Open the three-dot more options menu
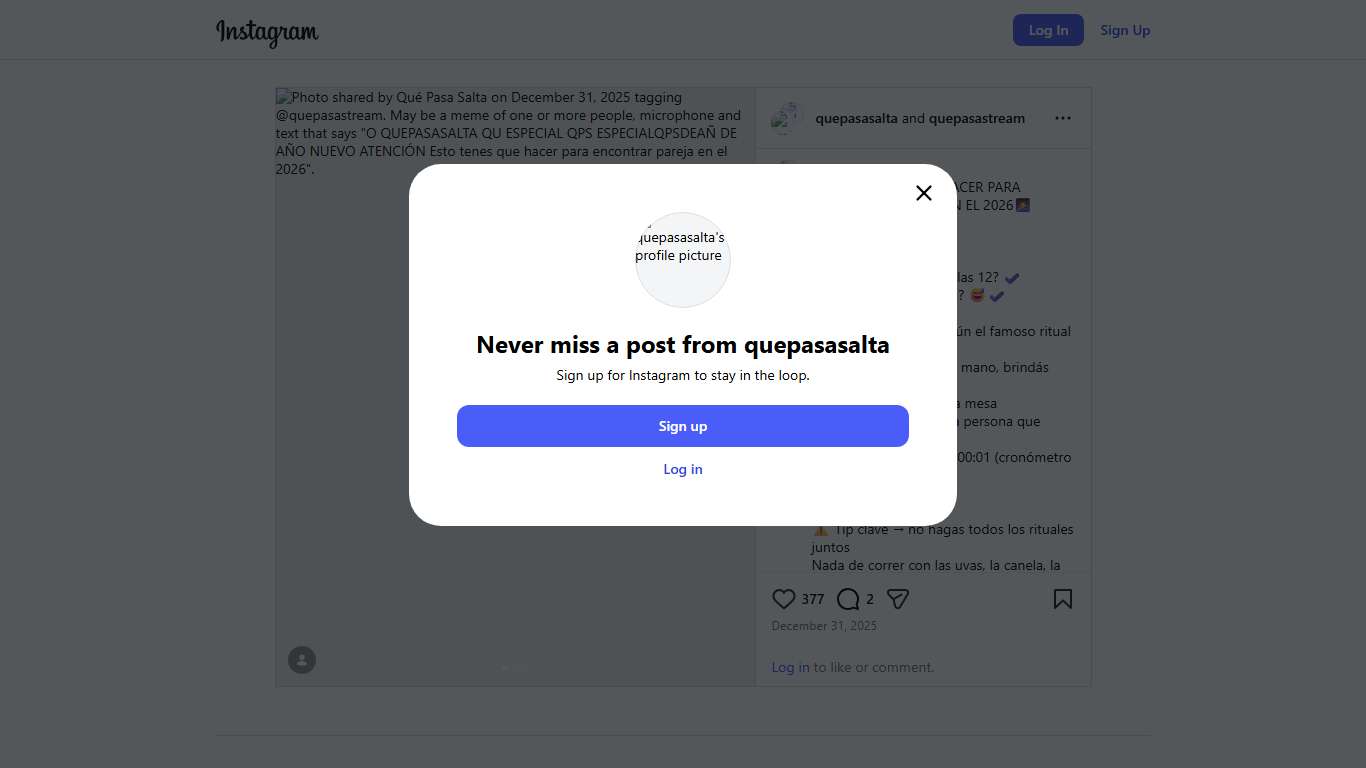 point(1062,118)
